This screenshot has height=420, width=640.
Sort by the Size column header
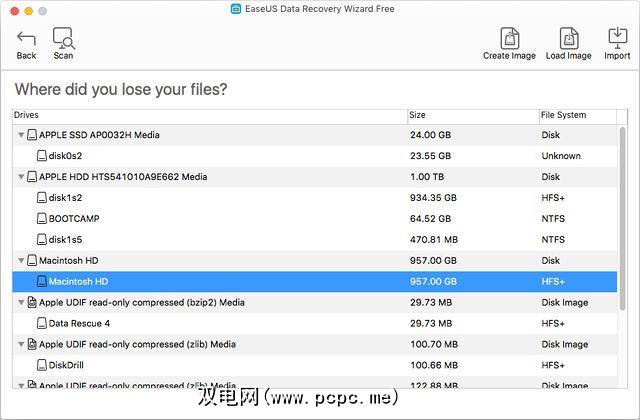[x=473, y=116]
